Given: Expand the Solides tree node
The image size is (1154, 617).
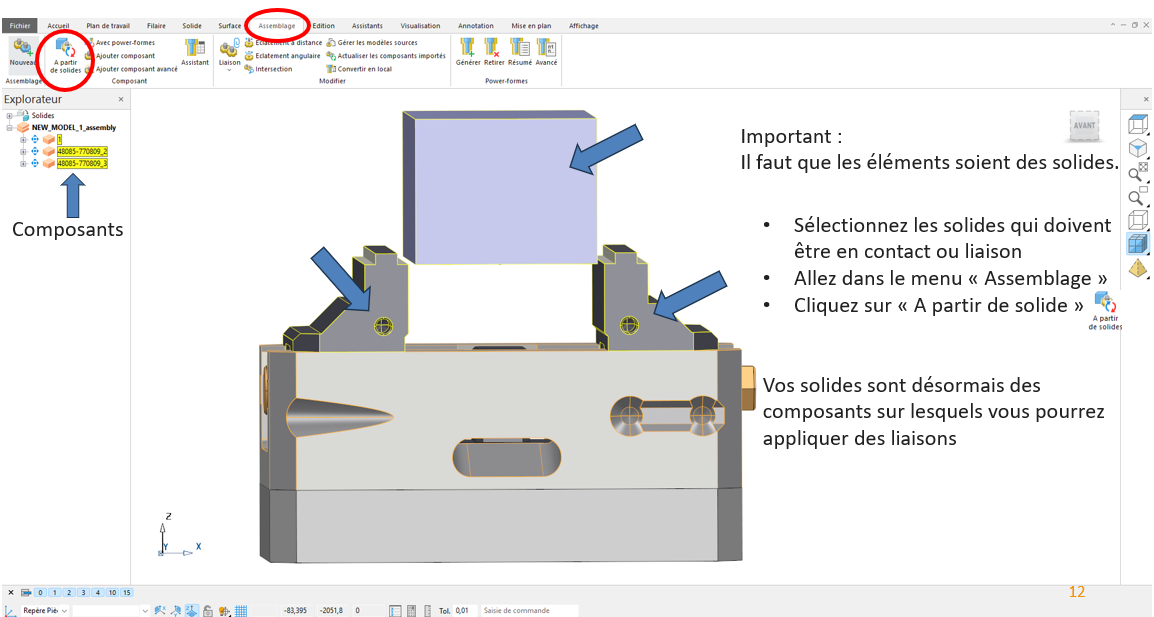Looking at the screenshot, I should pyautogui.click(x=10, y=116).
